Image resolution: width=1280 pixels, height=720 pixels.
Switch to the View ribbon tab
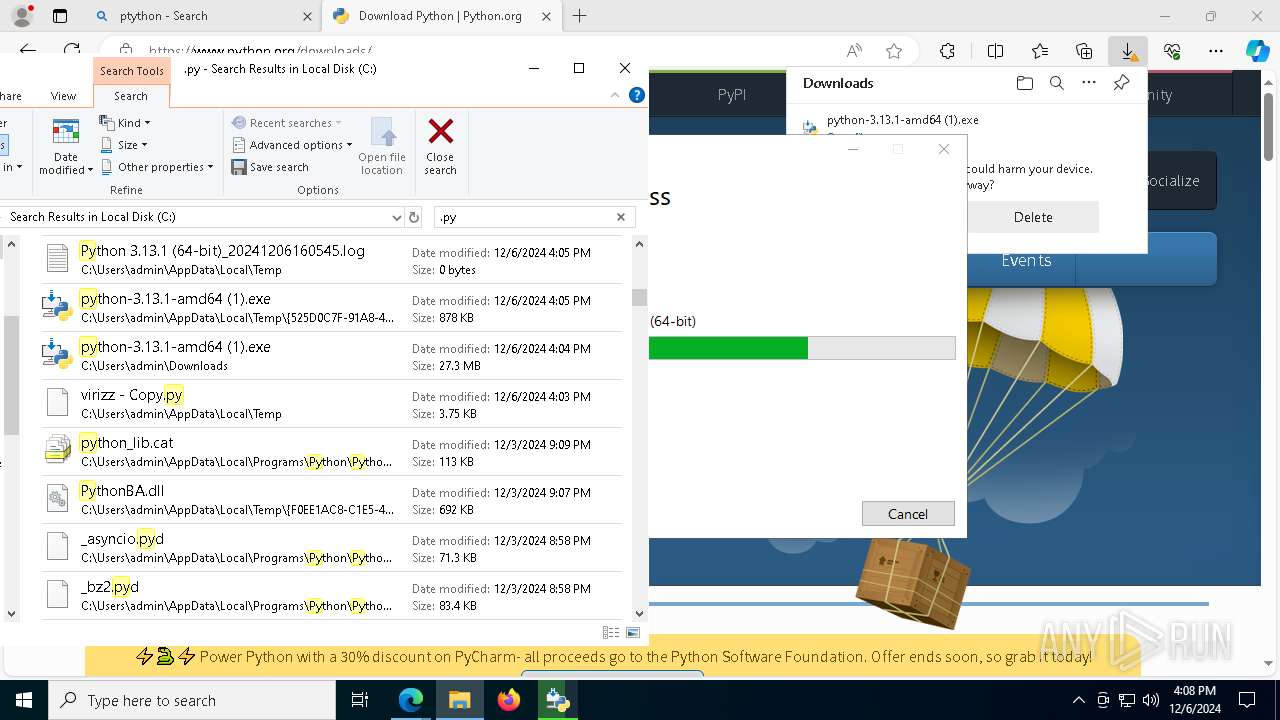63,96
